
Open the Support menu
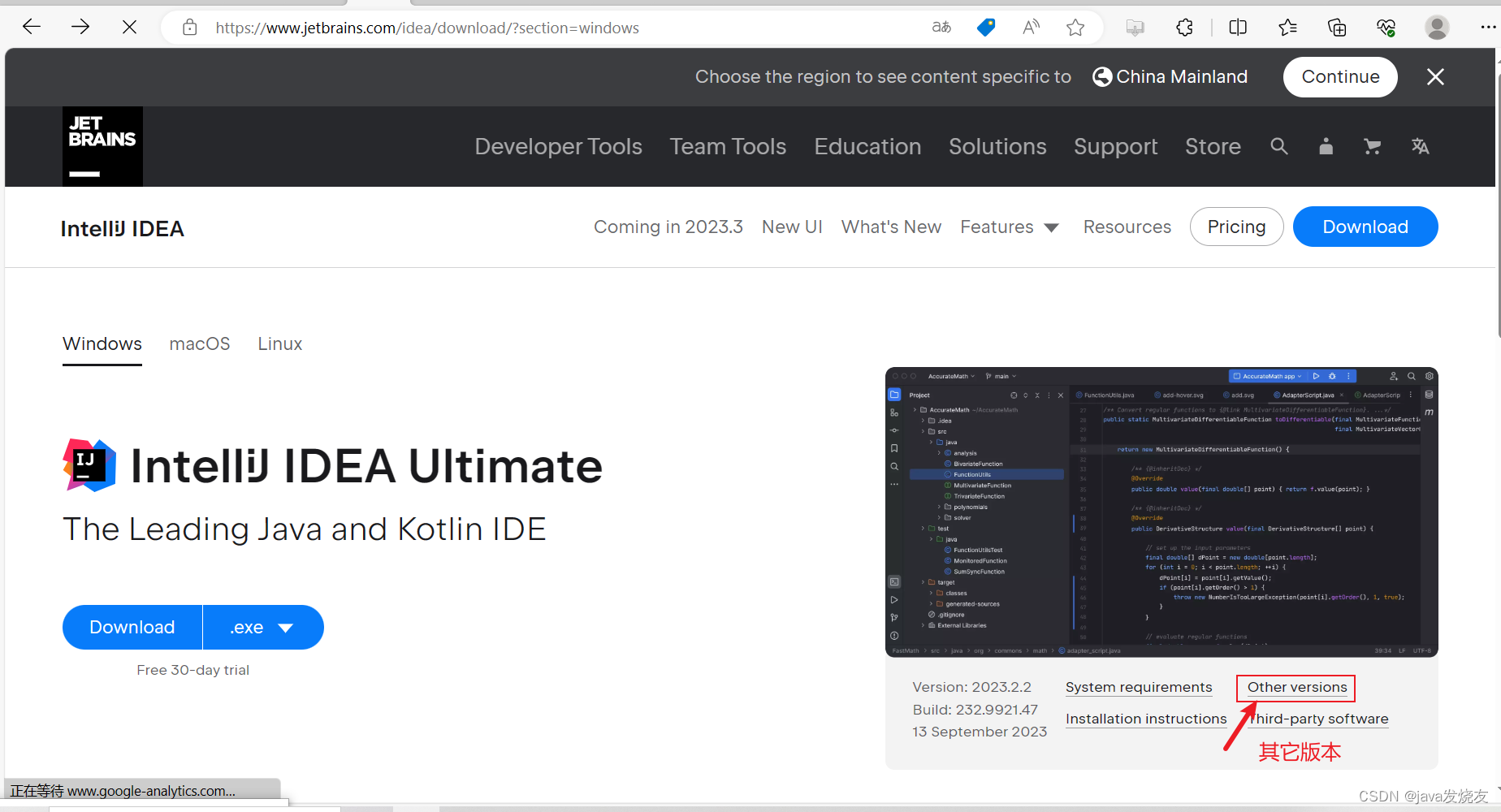(1115, 146)
